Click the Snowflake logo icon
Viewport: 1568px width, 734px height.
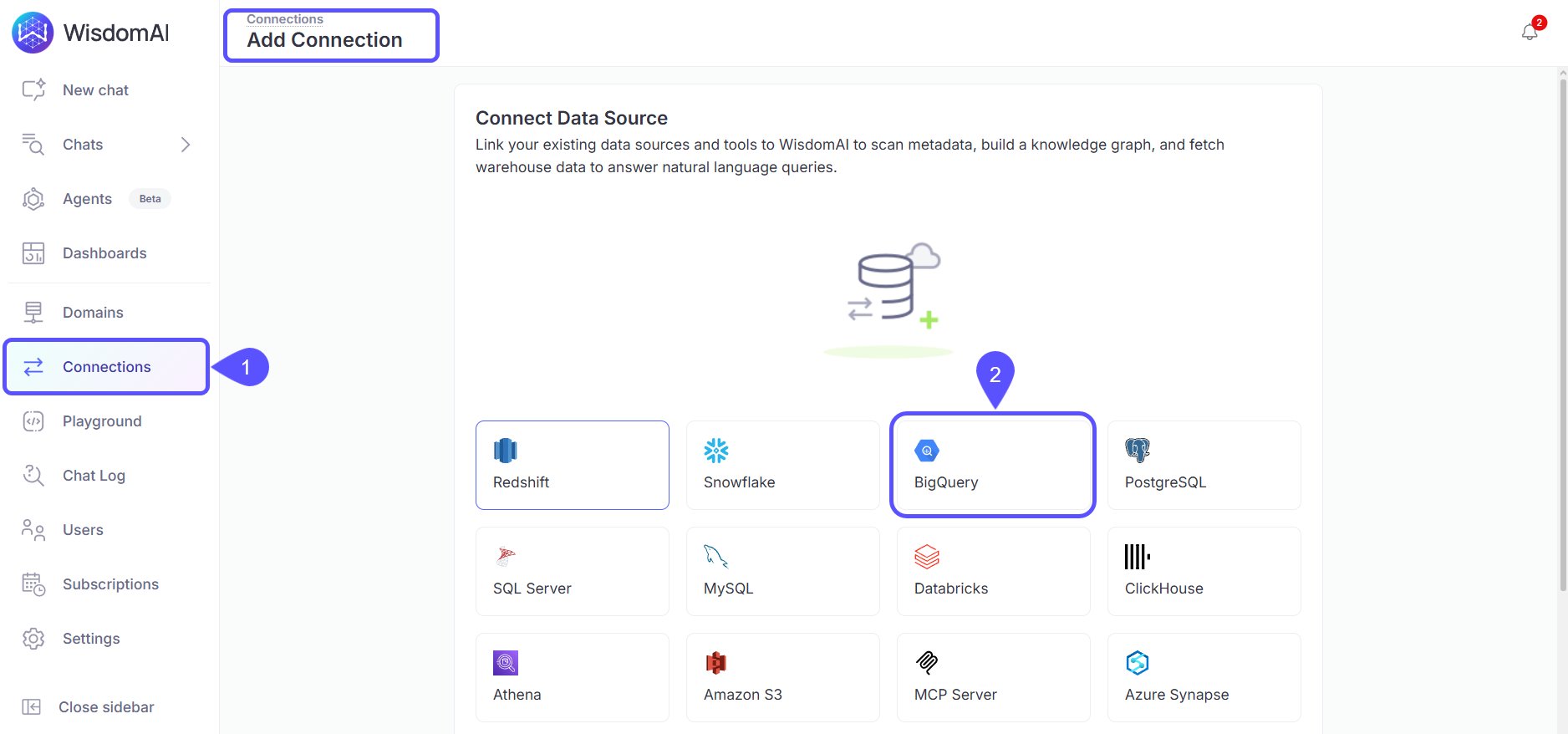(716, 451)
